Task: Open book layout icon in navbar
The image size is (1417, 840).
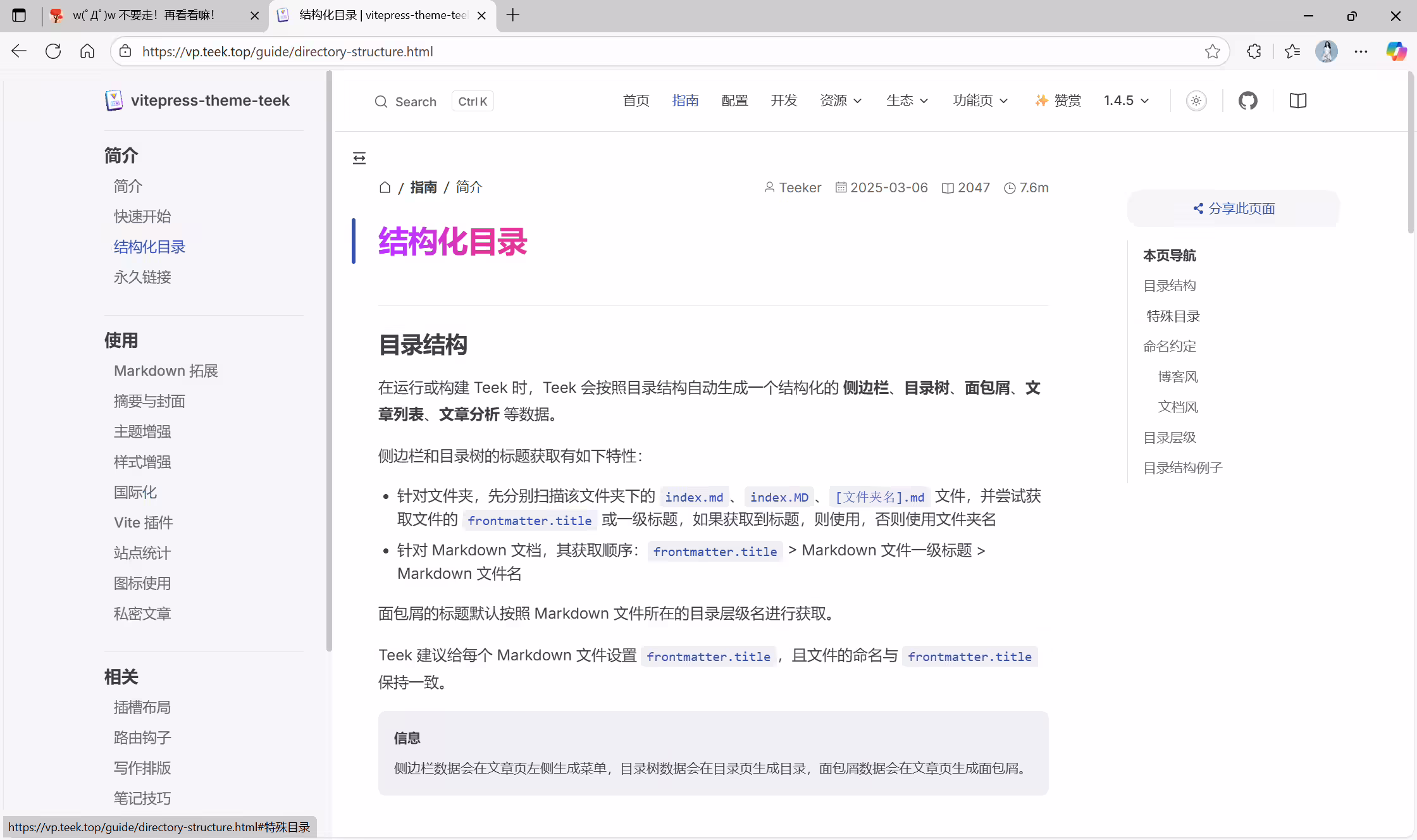Action: click(1297, 101)
